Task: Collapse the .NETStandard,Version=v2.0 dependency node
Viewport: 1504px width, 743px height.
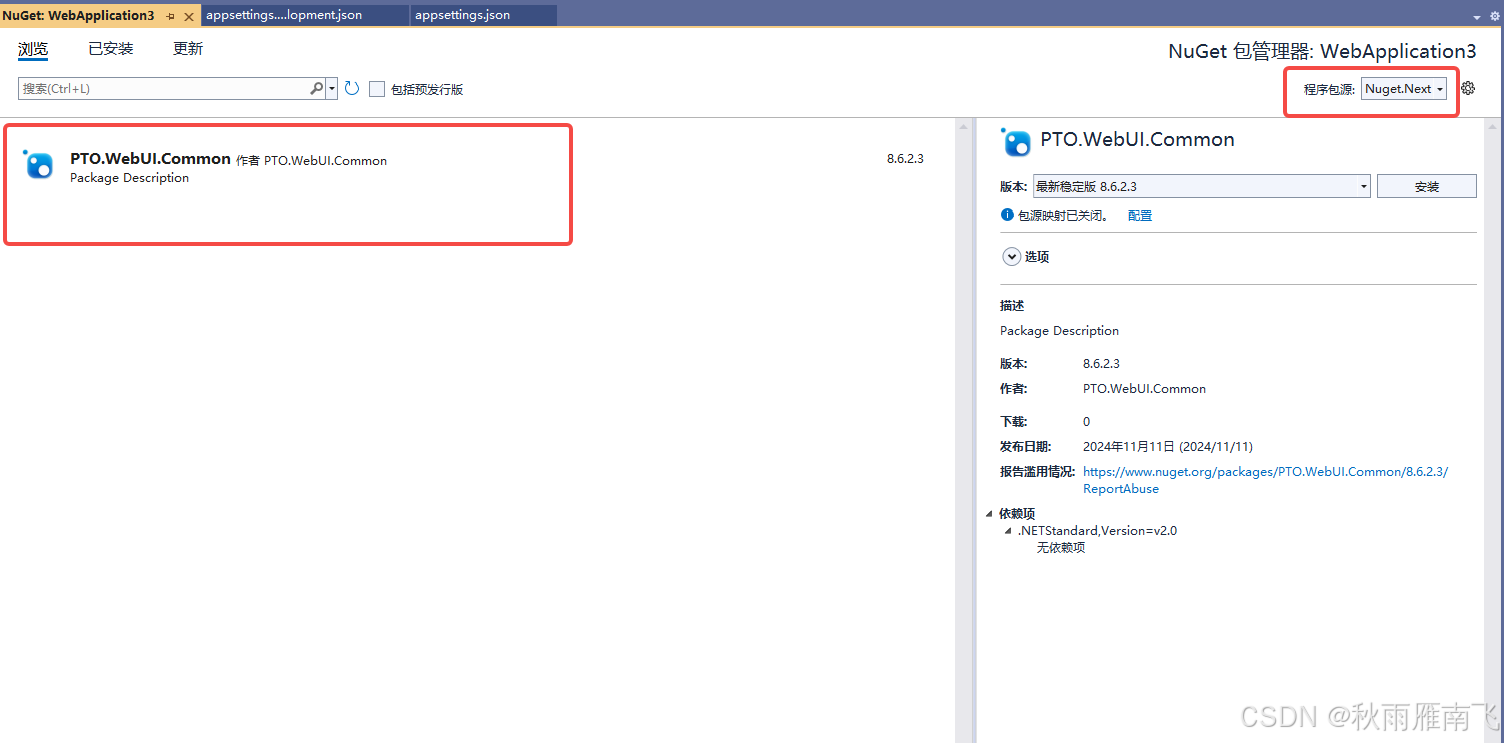Action: click(x=1007, y=531)
